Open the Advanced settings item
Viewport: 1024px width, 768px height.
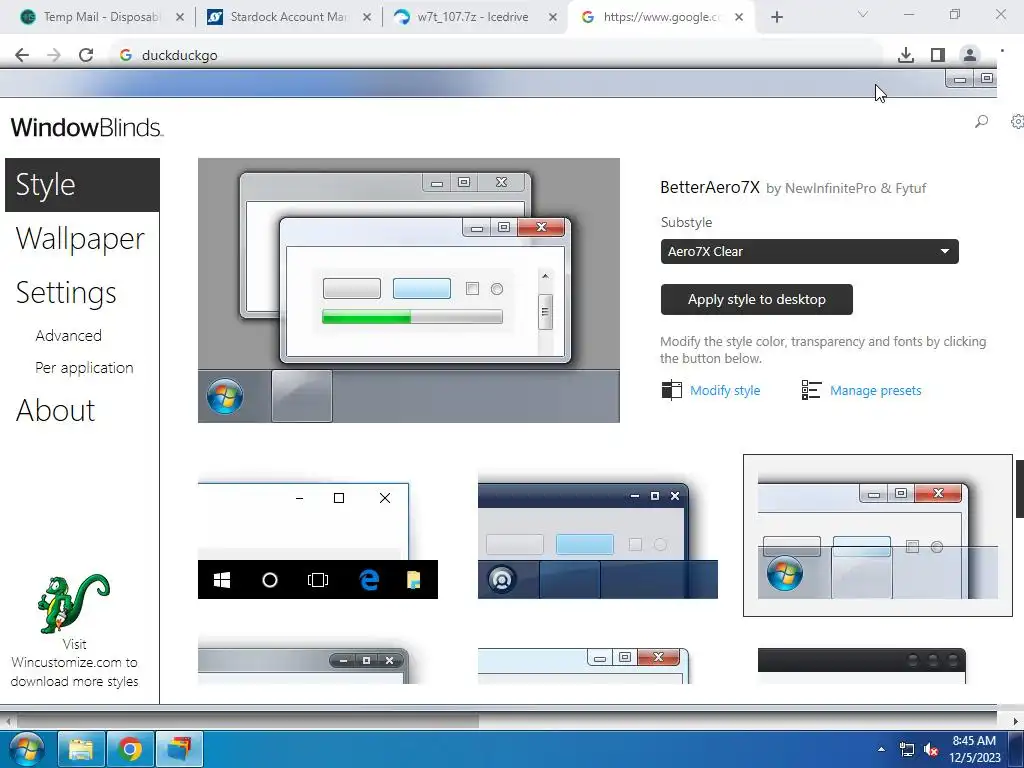point(69,336)
